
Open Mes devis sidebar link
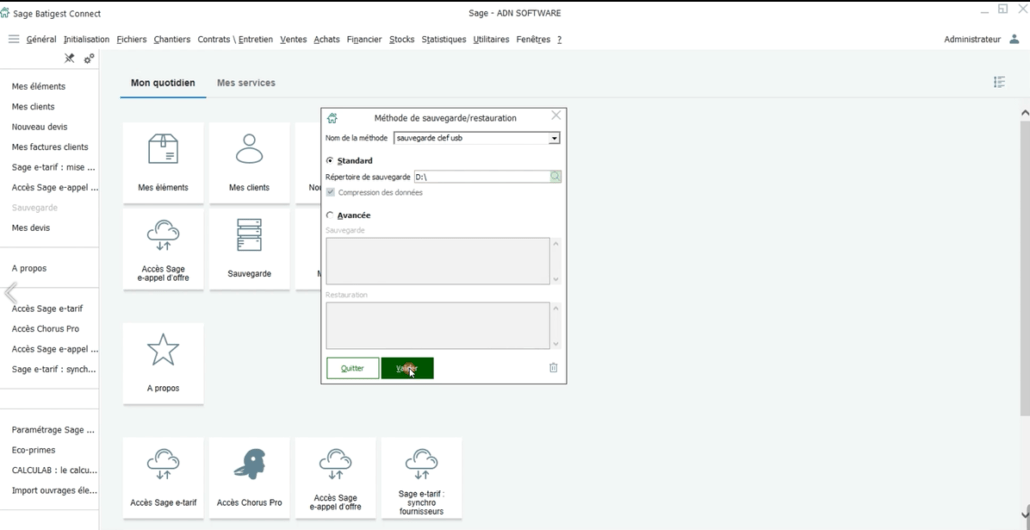[x=31, y=228]
